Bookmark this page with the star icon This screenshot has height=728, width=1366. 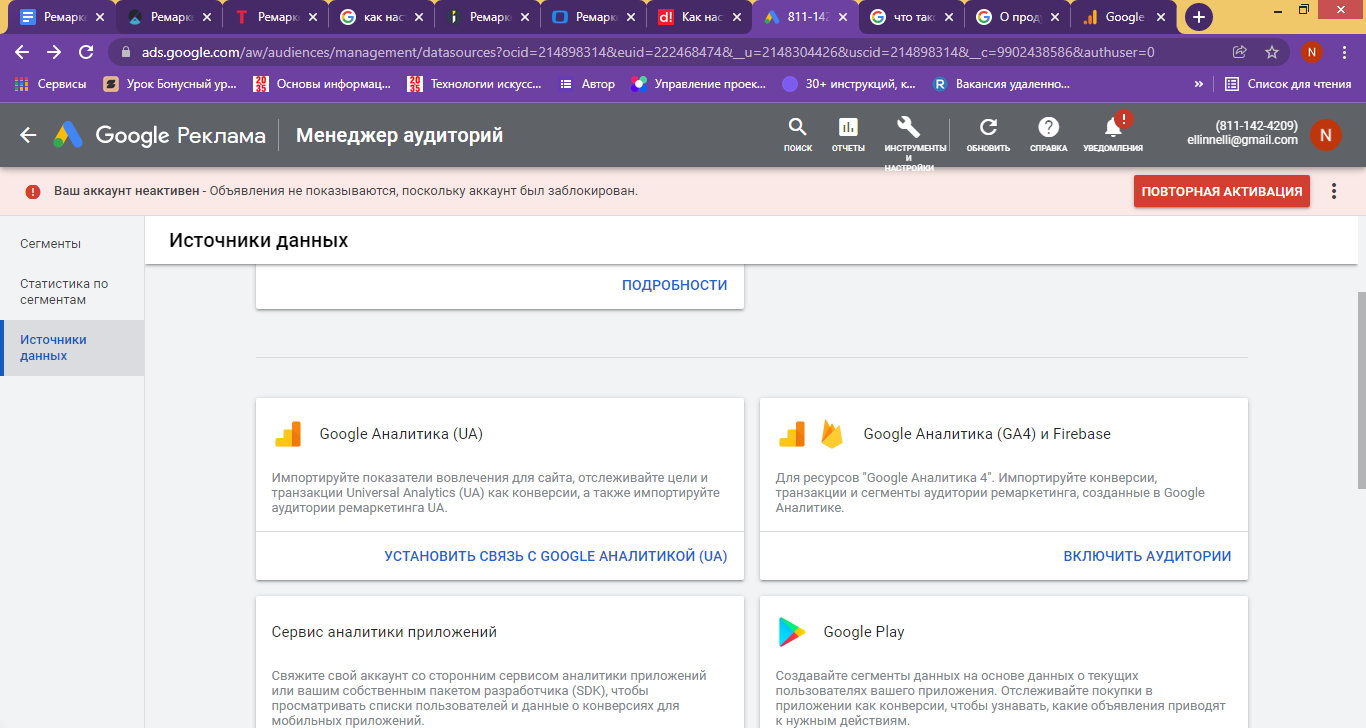[1272, 52]
